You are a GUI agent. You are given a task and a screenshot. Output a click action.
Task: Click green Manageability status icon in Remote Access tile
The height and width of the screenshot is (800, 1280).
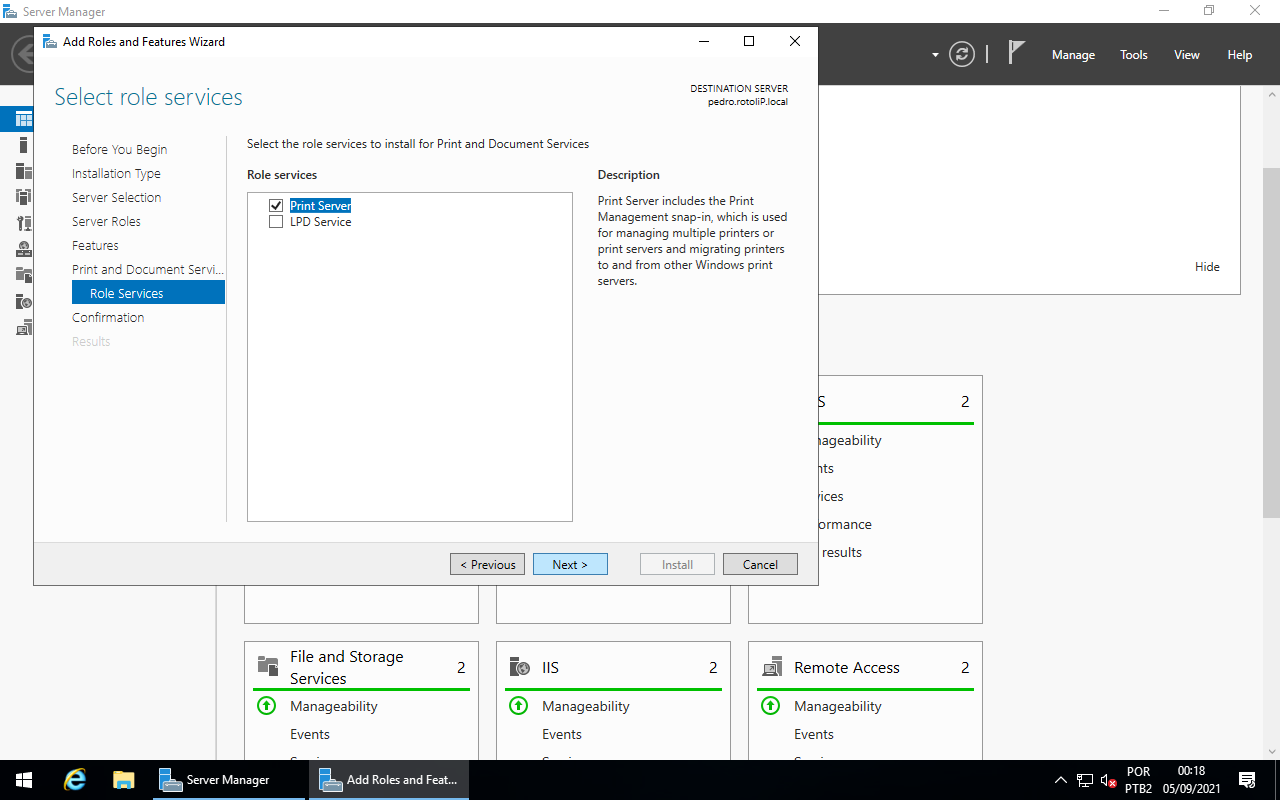click(770, 706)
